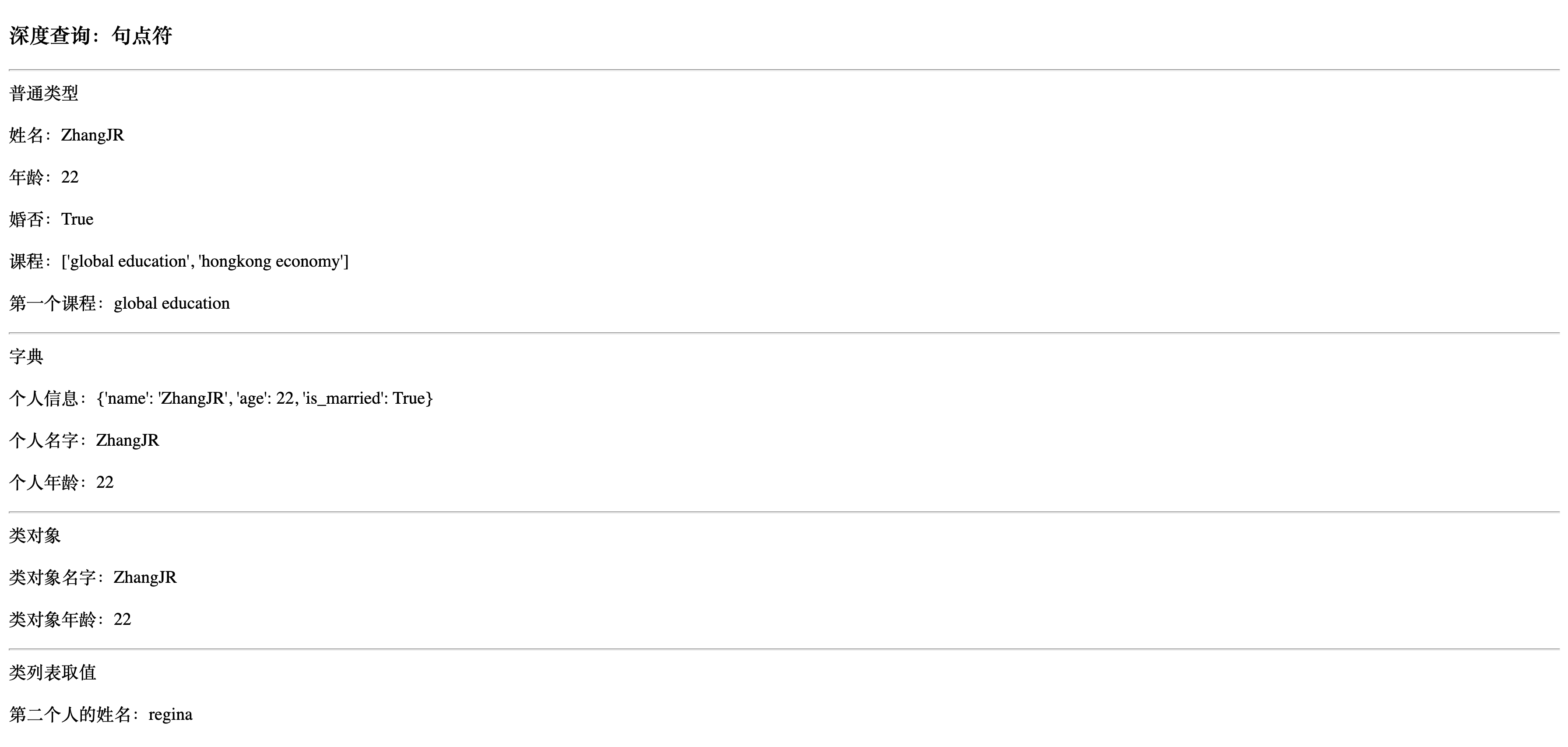Click the 课程 list with hongkong economy

(x=179, y=261)
